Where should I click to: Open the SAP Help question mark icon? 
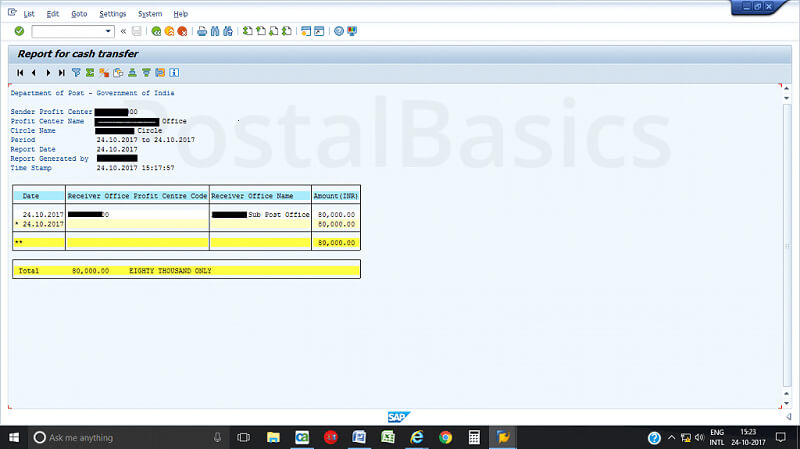(x=339, y=31)
